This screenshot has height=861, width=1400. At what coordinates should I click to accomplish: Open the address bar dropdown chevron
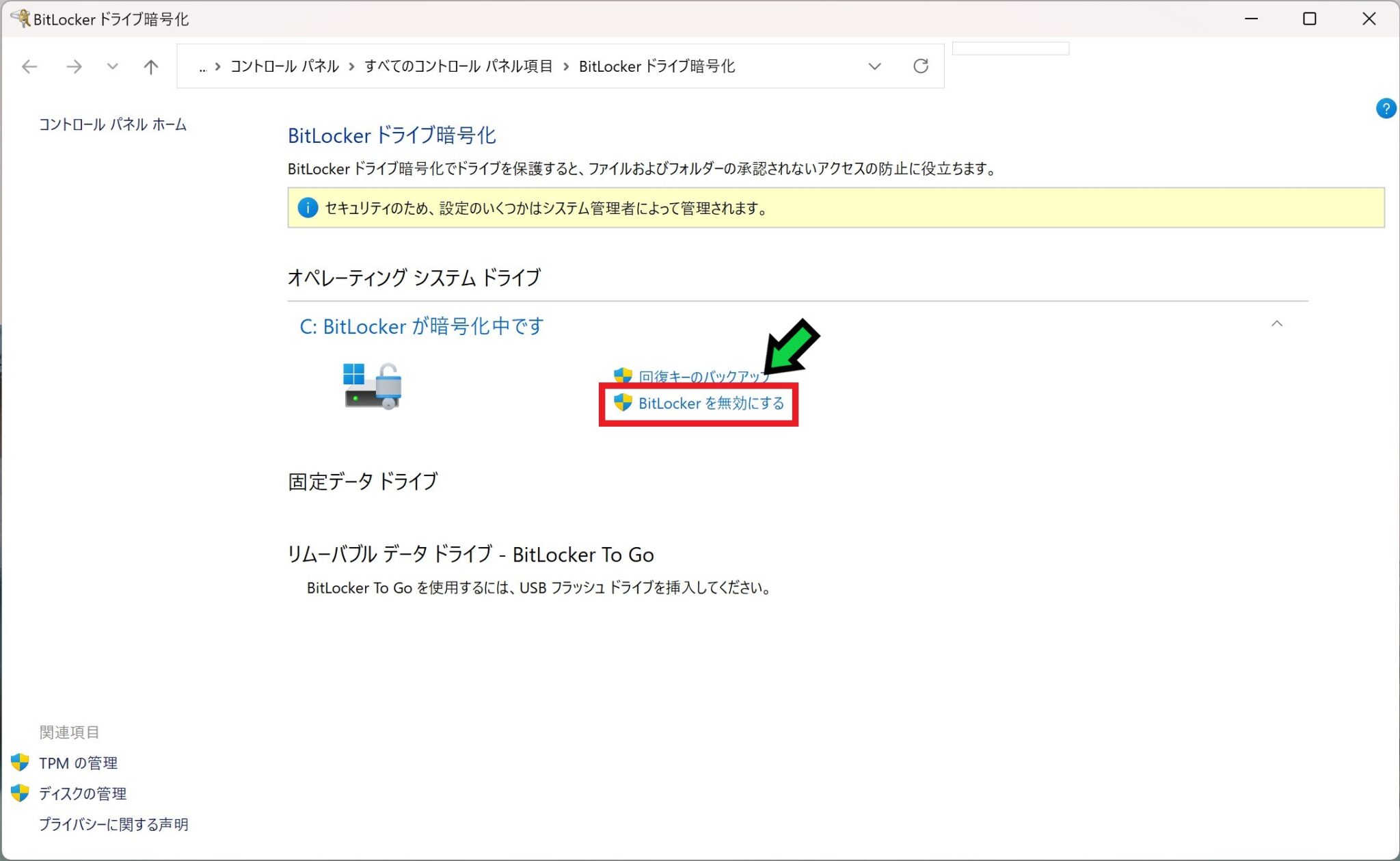(875, 66)
